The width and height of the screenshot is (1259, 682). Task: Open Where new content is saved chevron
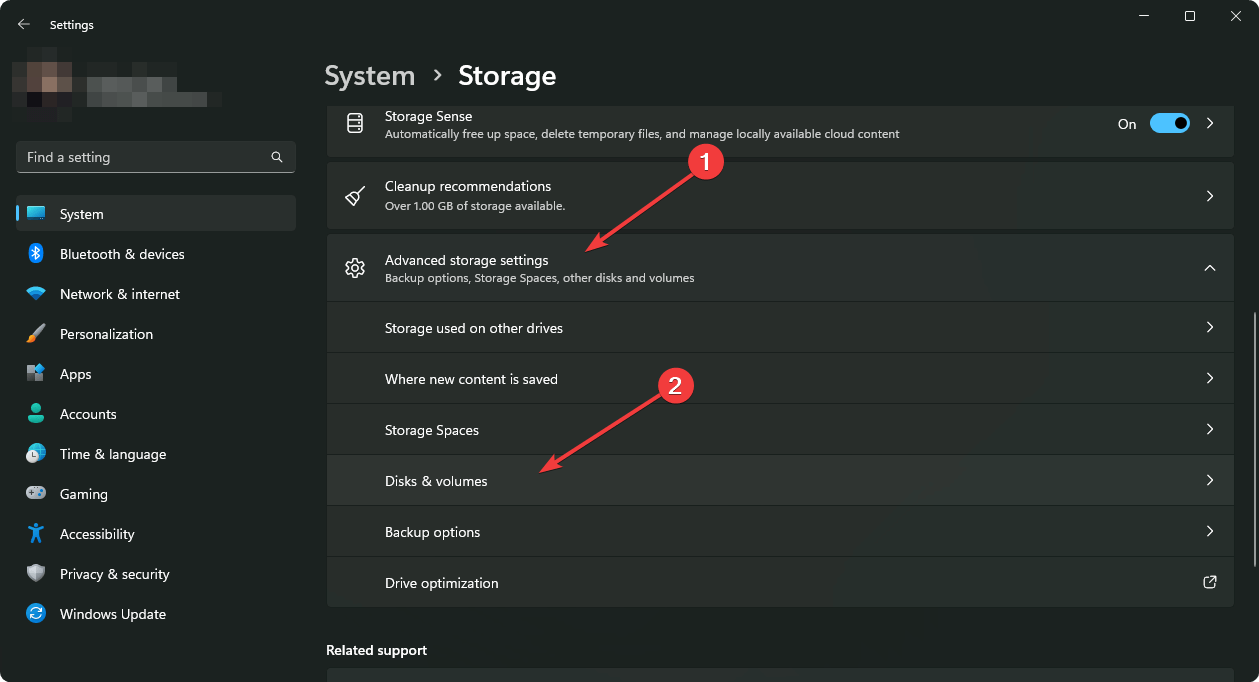click(1210, 378)
